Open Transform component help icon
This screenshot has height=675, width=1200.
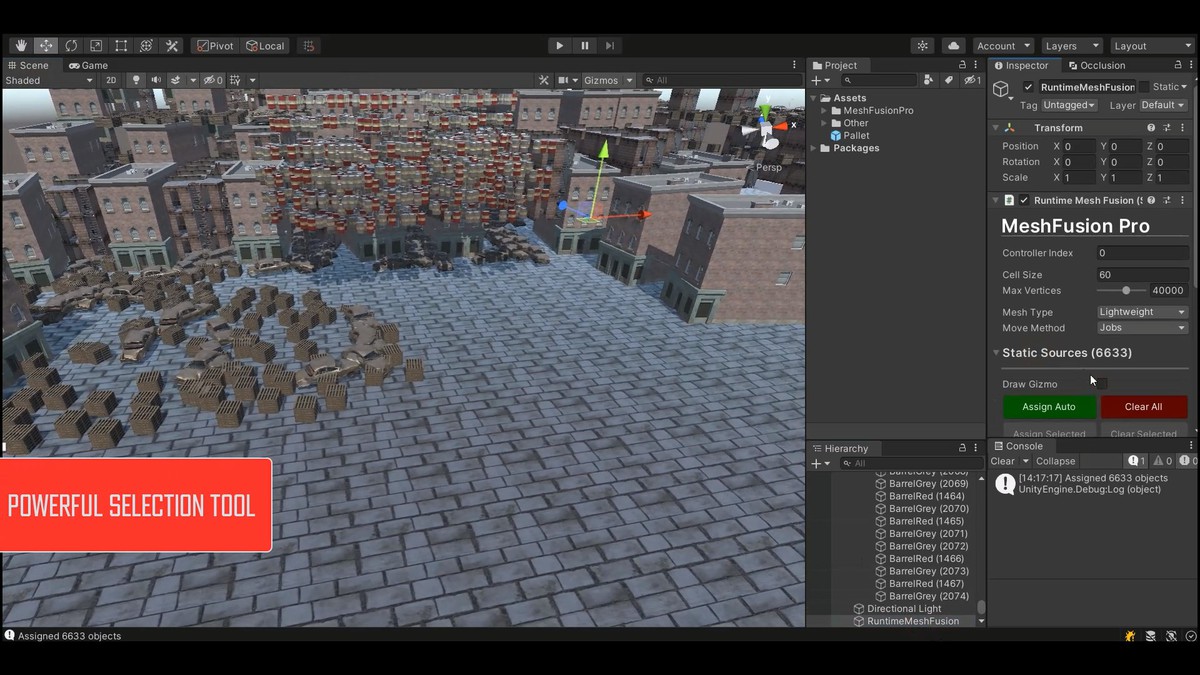1151,128
